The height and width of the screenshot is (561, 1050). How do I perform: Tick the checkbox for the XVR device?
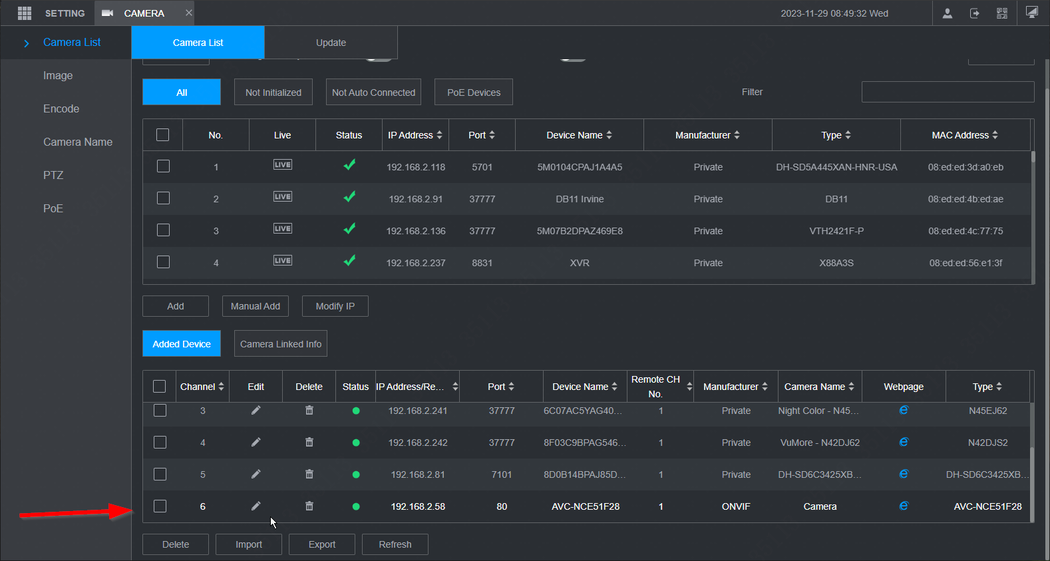click(163, 262)
